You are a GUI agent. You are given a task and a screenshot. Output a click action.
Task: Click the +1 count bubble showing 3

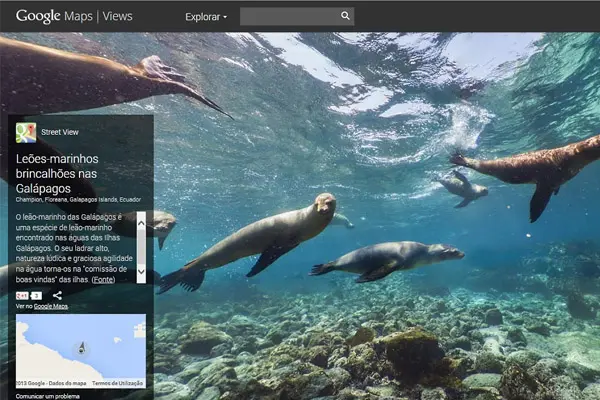[36, 296]
